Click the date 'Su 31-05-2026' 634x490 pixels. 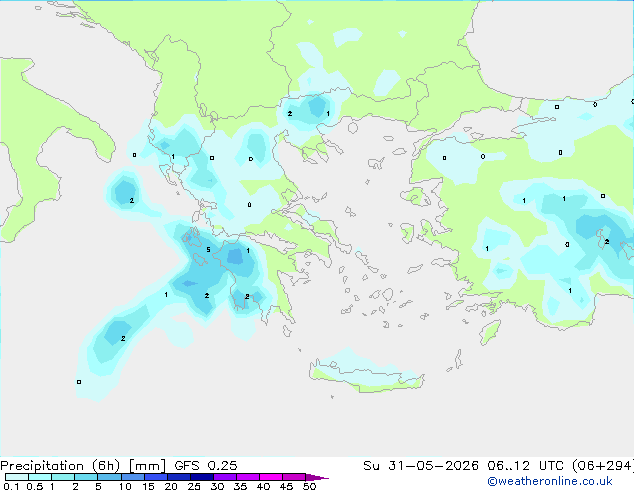[x=421, y=466]
